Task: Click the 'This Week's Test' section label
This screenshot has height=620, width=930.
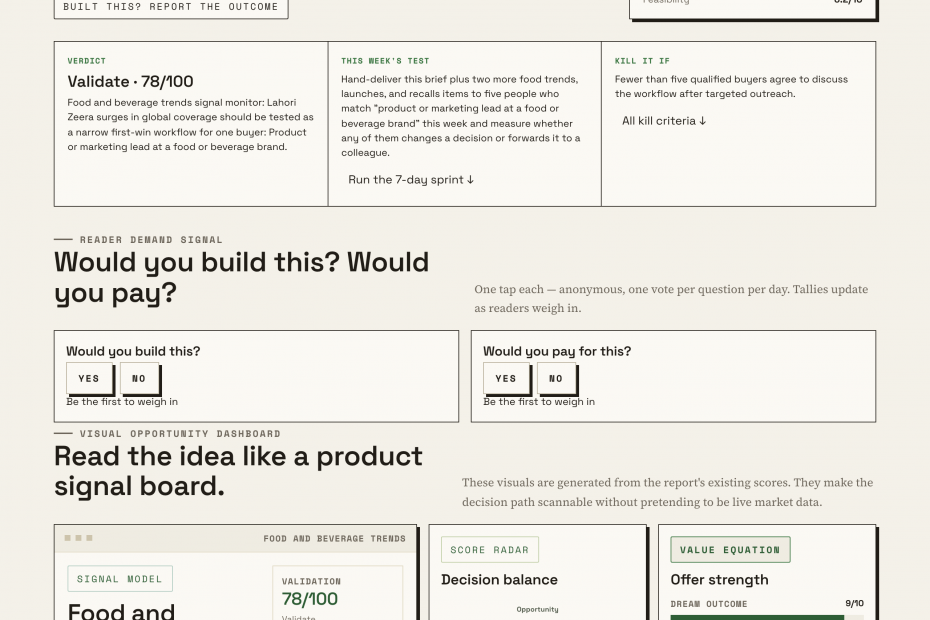Action: coord(385,61)
